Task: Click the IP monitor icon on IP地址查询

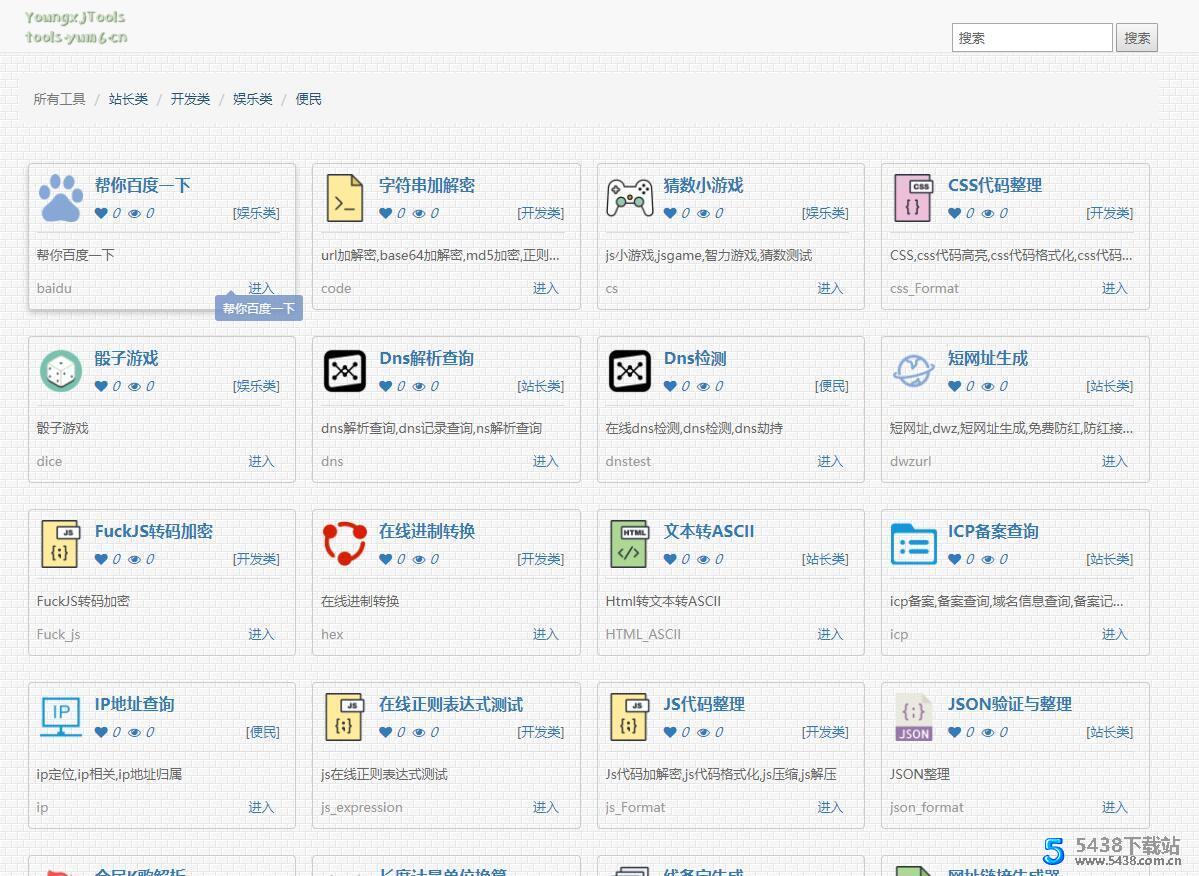Action: [x=60, y=716]
